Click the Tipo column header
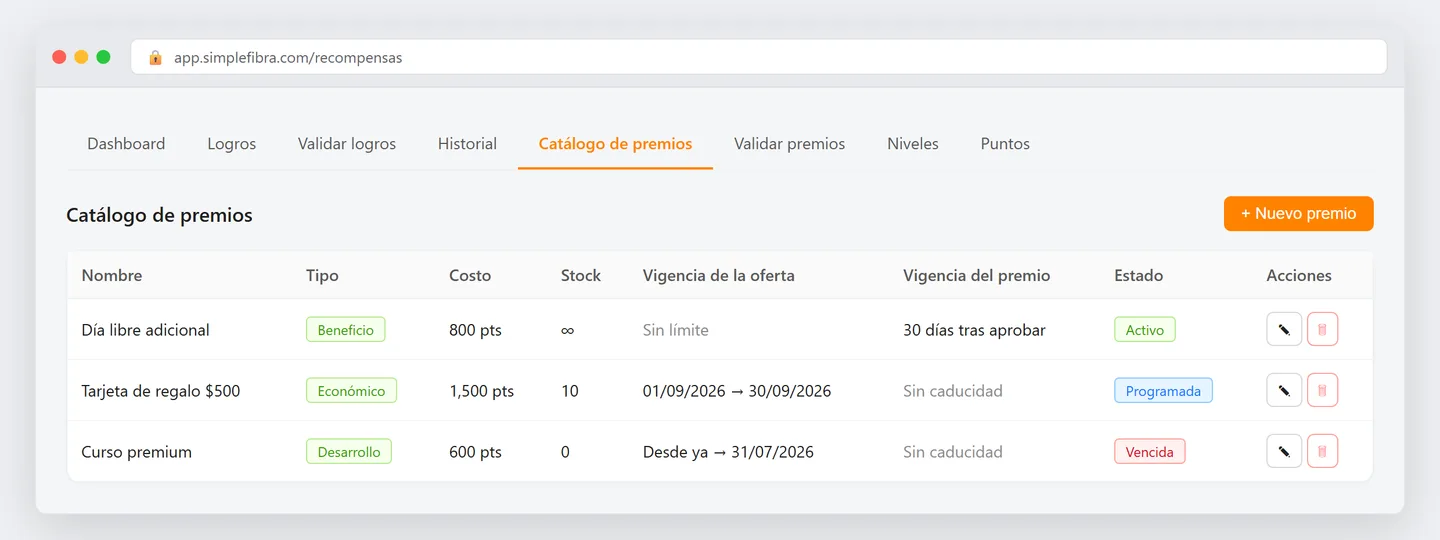 click(322, 275)
